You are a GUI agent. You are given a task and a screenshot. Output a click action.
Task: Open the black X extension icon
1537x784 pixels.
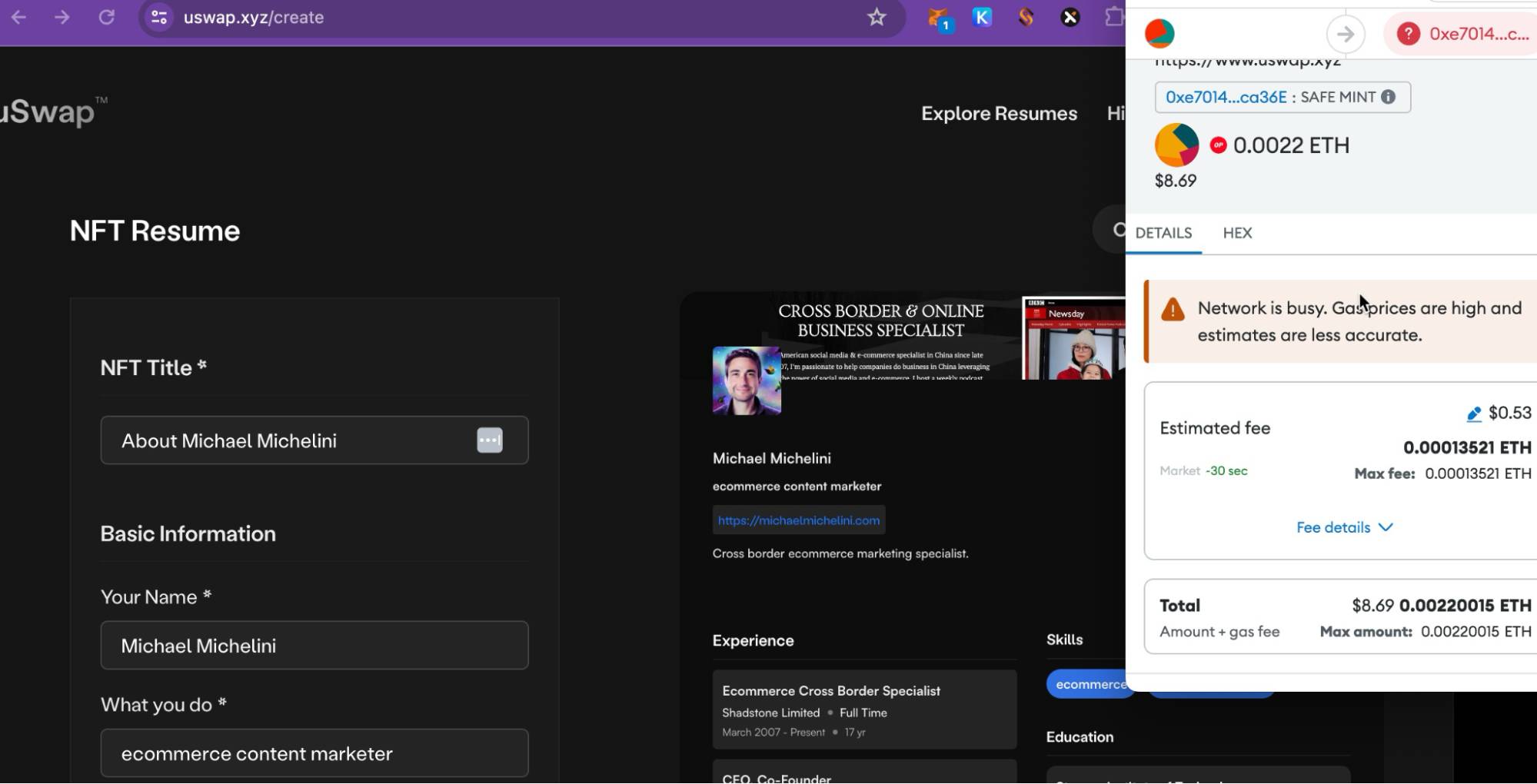[1070, 17]
